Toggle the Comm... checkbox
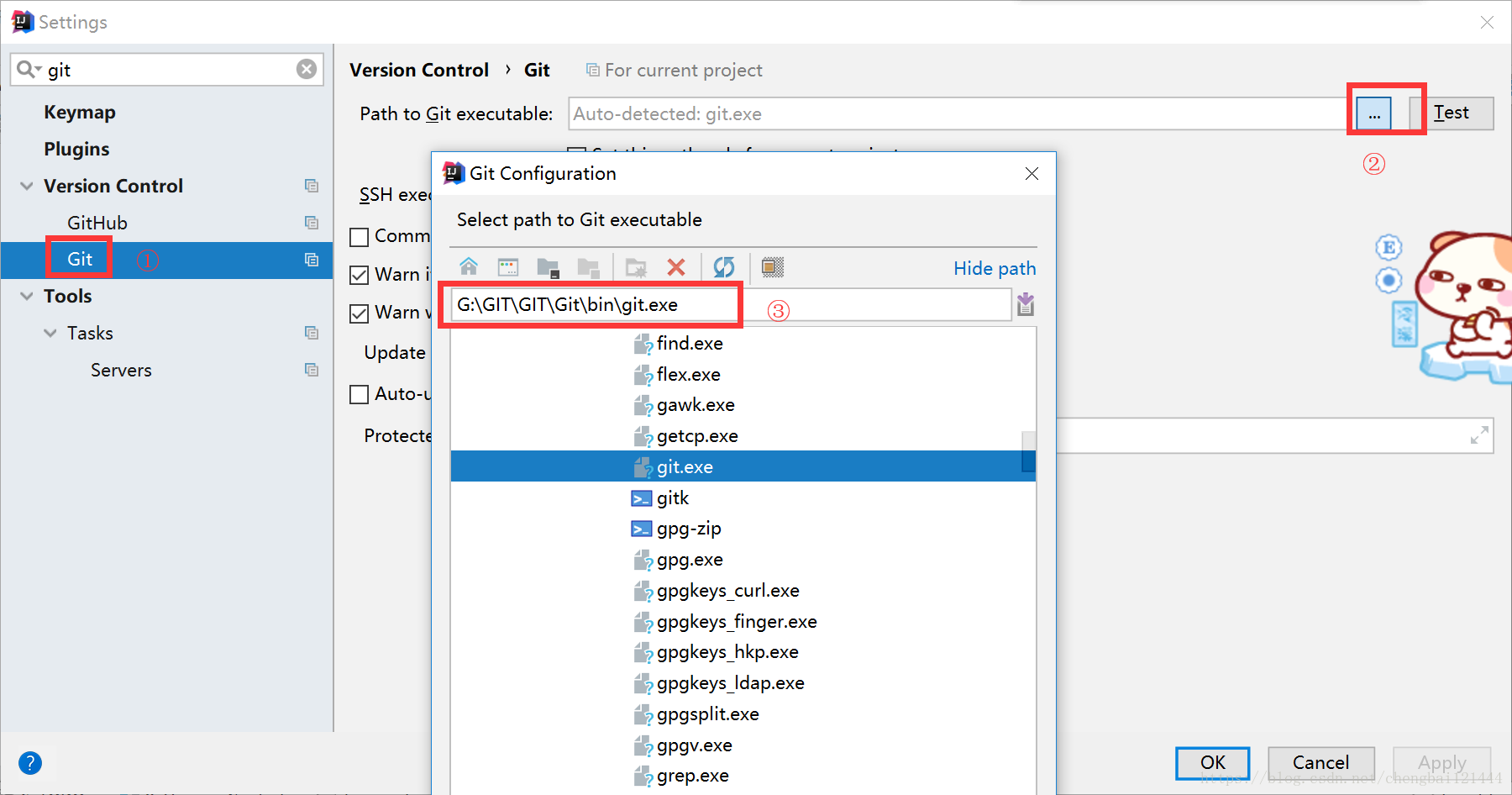Viewport: 1512px width, 795px height. (x=360, y=237)
